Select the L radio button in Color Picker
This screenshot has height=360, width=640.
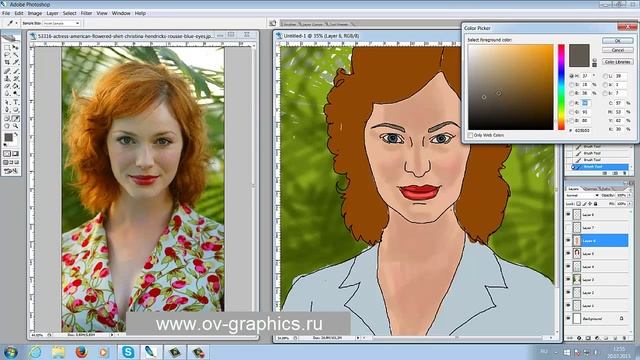click(605, 76)
